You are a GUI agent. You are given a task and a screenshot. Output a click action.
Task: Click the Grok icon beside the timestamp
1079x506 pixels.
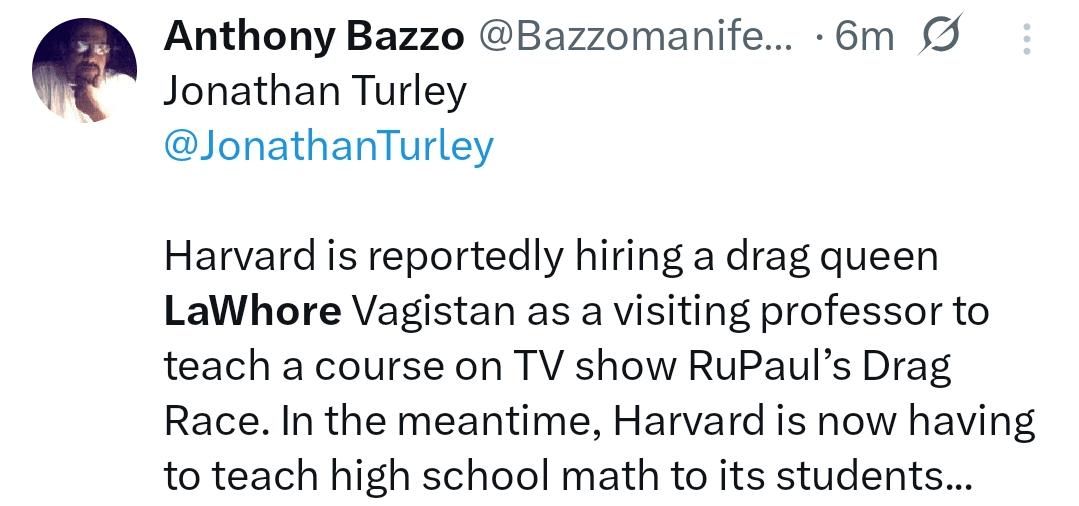pos(938,38)
